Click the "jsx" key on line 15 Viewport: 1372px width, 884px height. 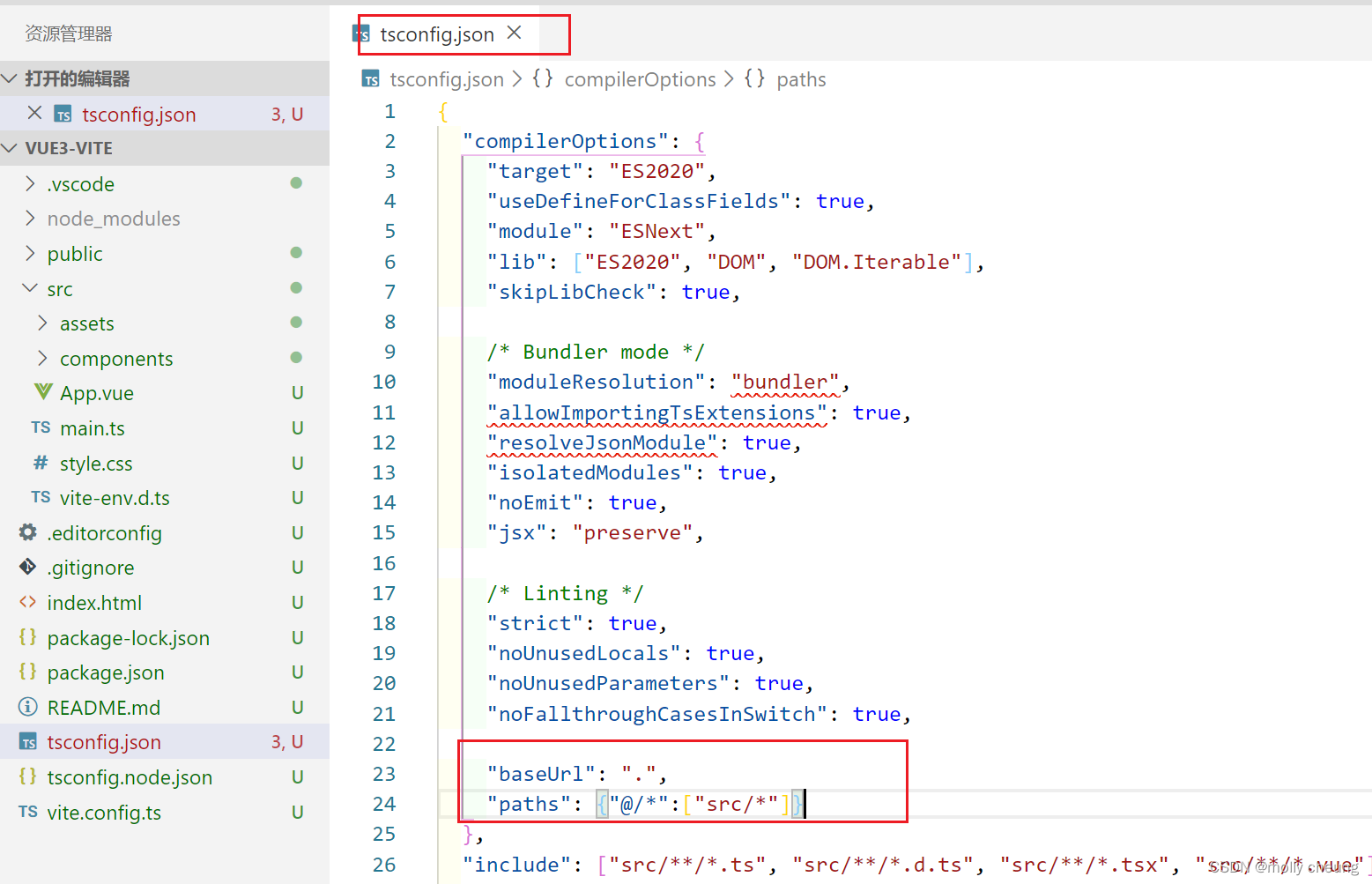pos(516,532)
